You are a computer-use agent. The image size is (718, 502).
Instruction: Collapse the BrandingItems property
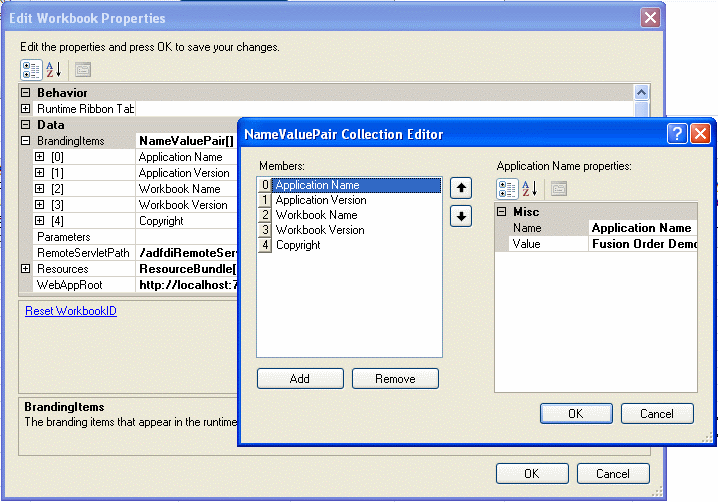[x=26, y=141]
